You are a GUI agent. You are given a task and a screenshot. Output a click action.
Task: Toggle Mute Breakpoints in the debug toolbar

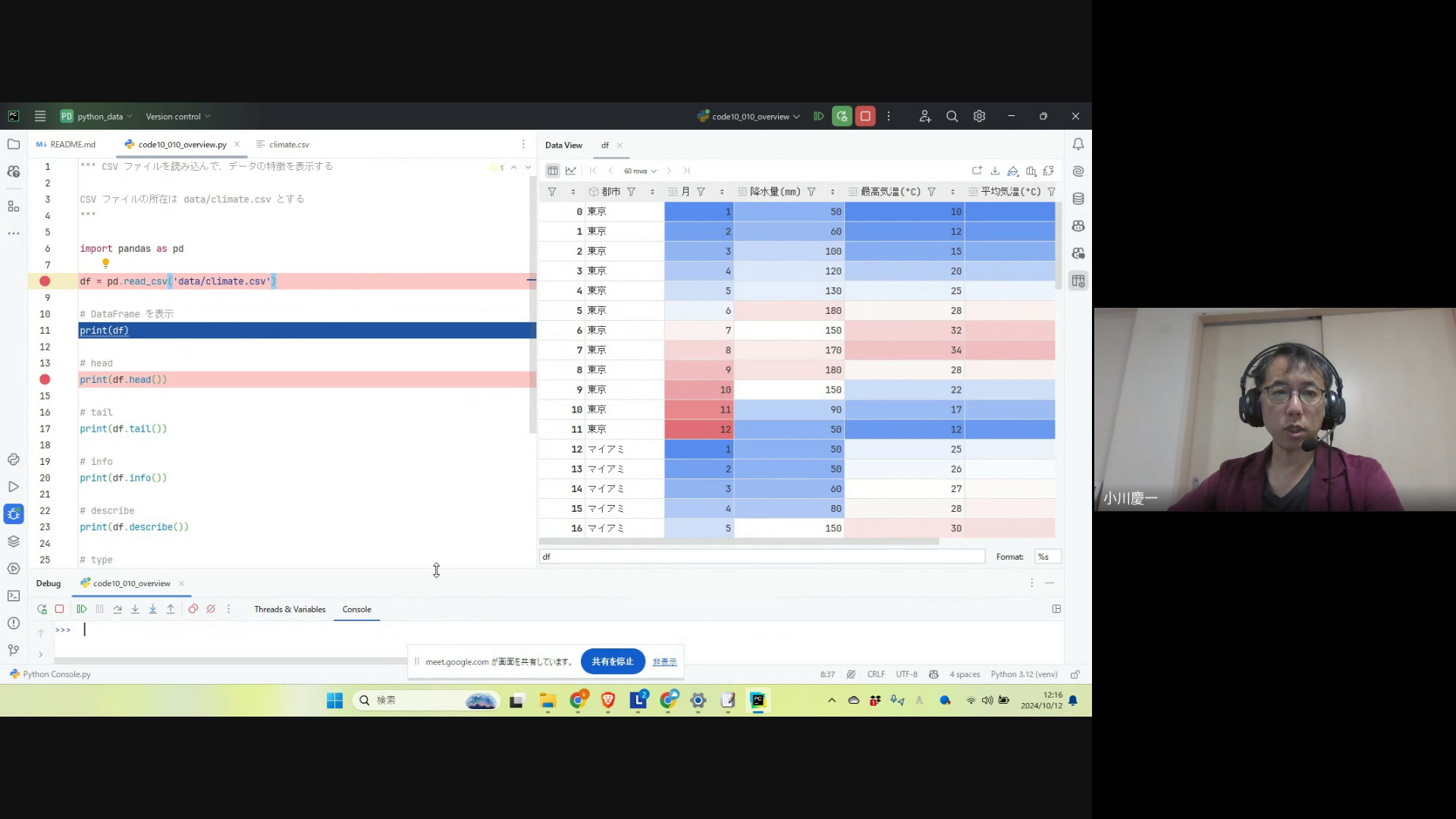211,609
